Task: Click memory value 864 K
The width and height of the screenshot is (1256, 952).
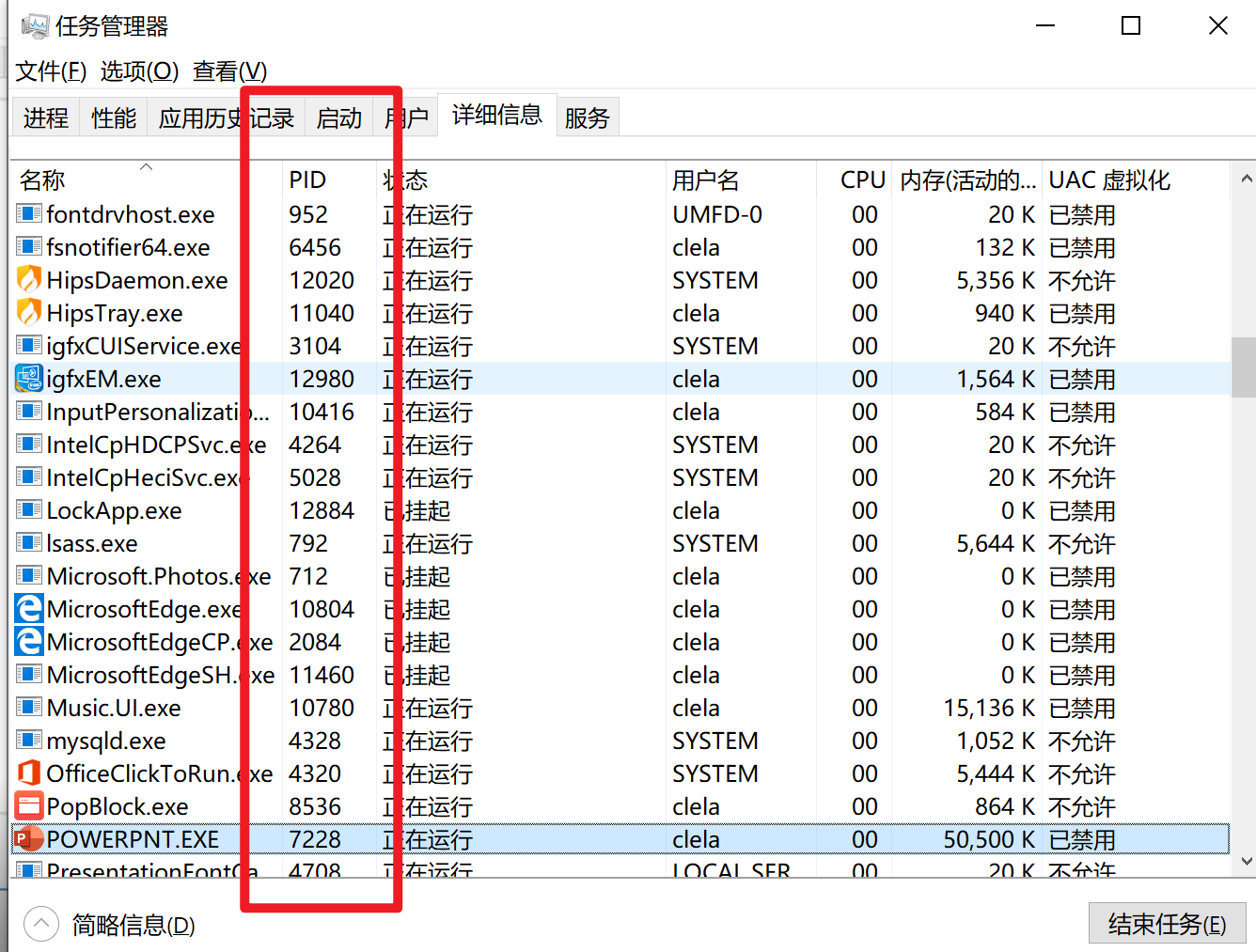Action: point(1005,806)
